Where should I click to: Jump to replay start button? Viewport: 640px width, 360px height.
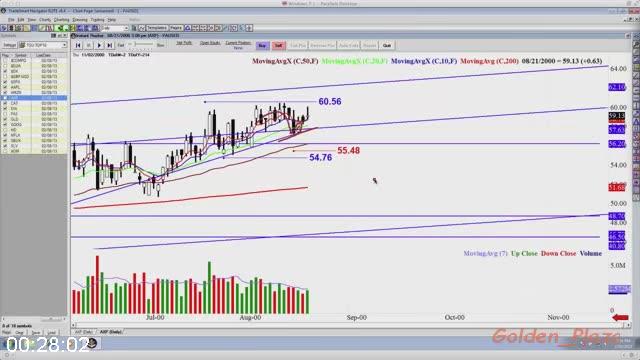[78, 45]
